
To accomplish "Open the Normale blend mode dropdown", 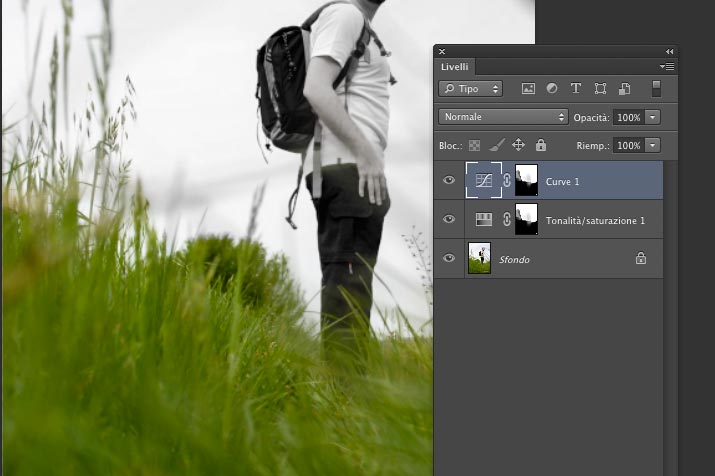I will (503, 117).
